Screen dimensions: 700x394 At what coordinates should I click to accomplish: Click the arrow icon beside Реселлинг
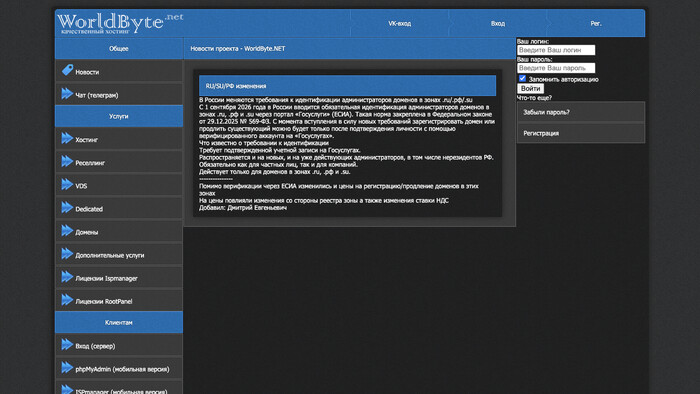point(67,161)
